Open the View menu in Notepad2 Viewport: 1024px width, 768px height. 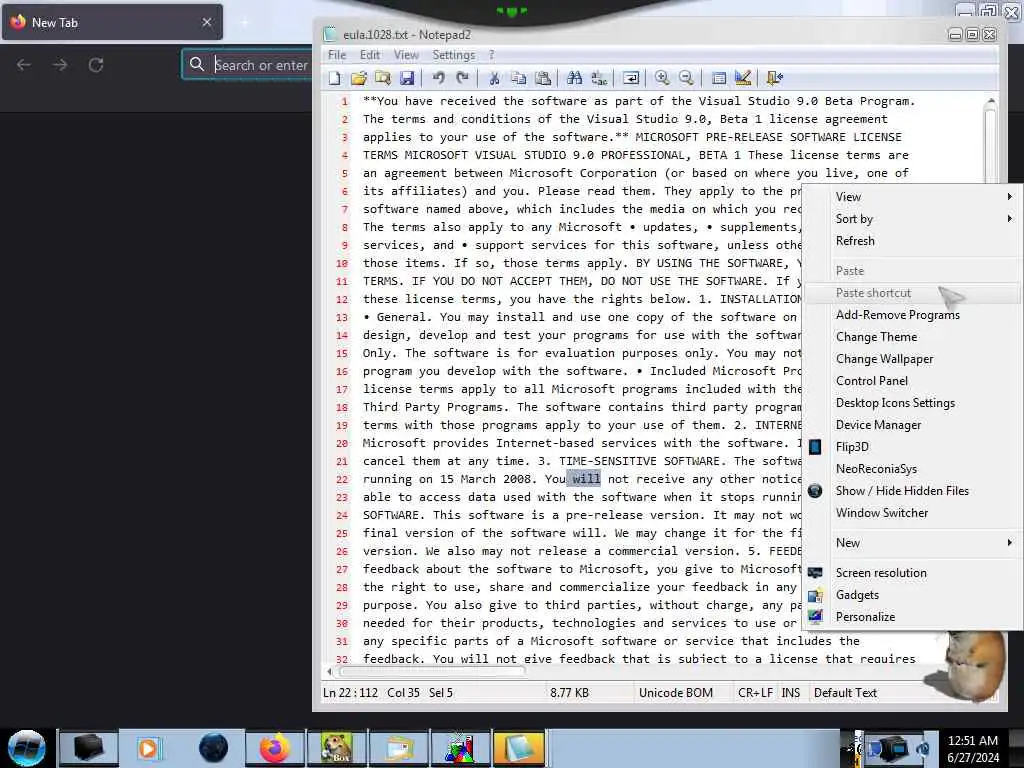pyautogui.click(x=406, y=55)
